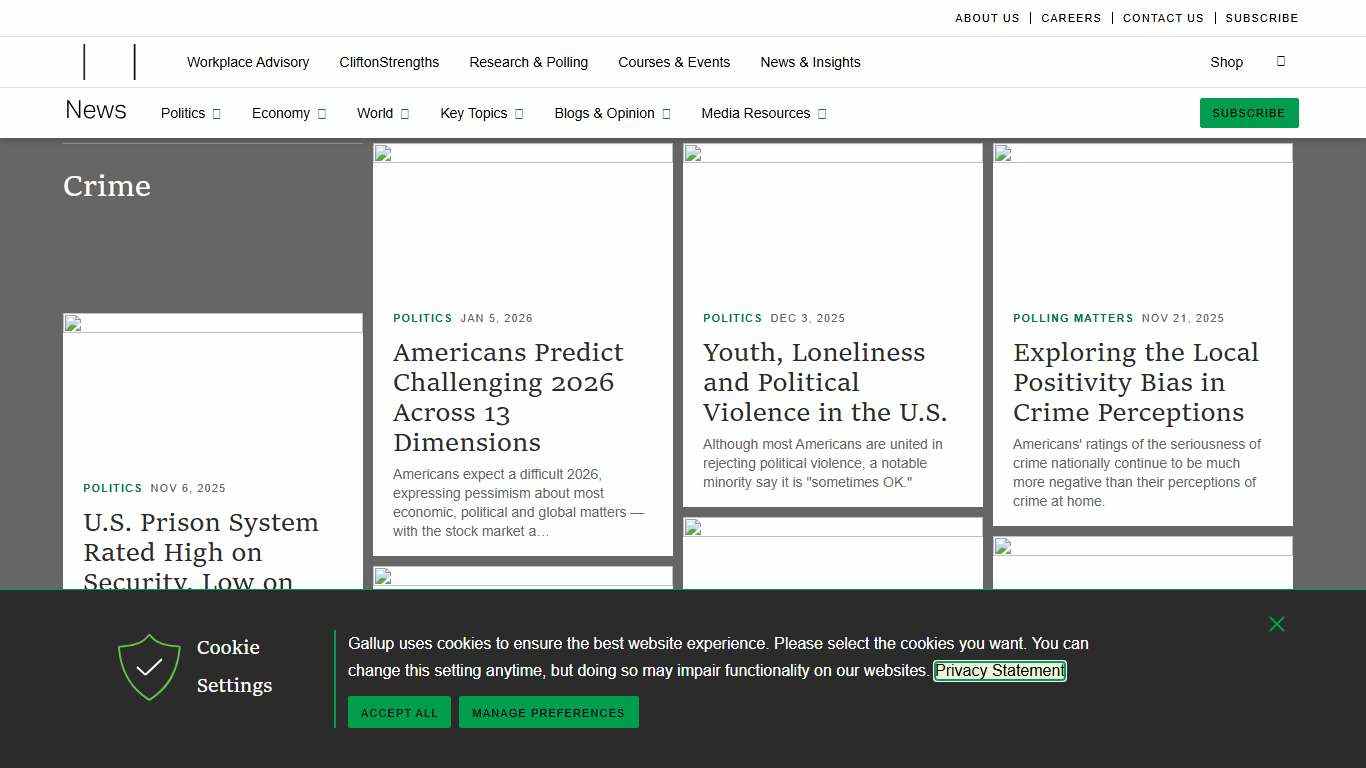Open the News & Insights menu
Viewport: 1366px width, 768px height.
point(810,62)
